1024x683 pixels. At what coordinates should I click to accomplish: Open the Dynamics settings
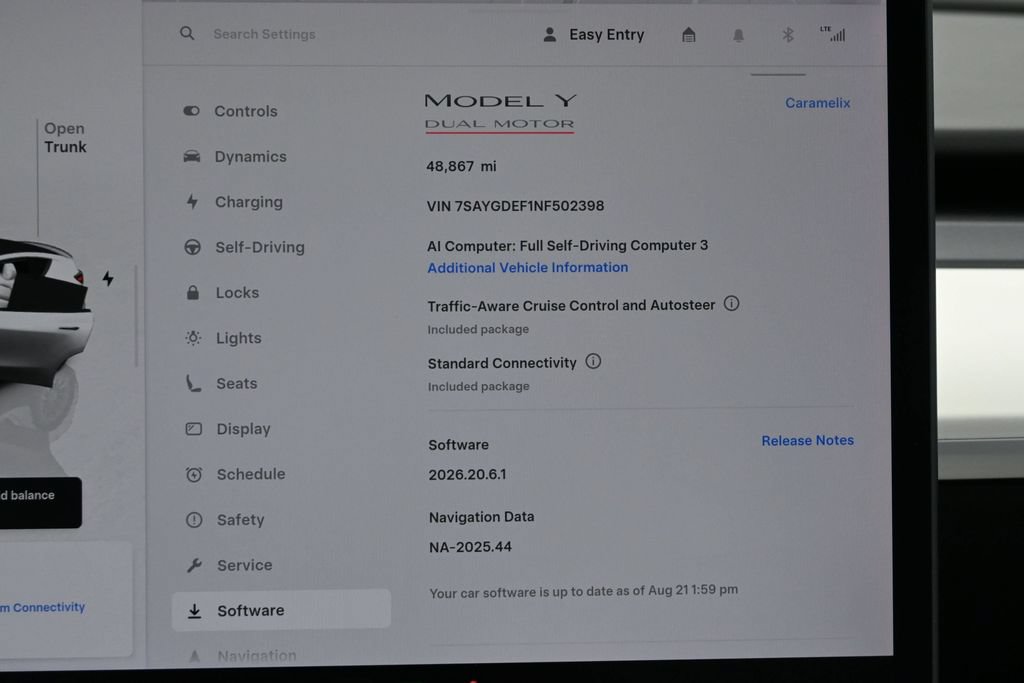pos(235,157)
